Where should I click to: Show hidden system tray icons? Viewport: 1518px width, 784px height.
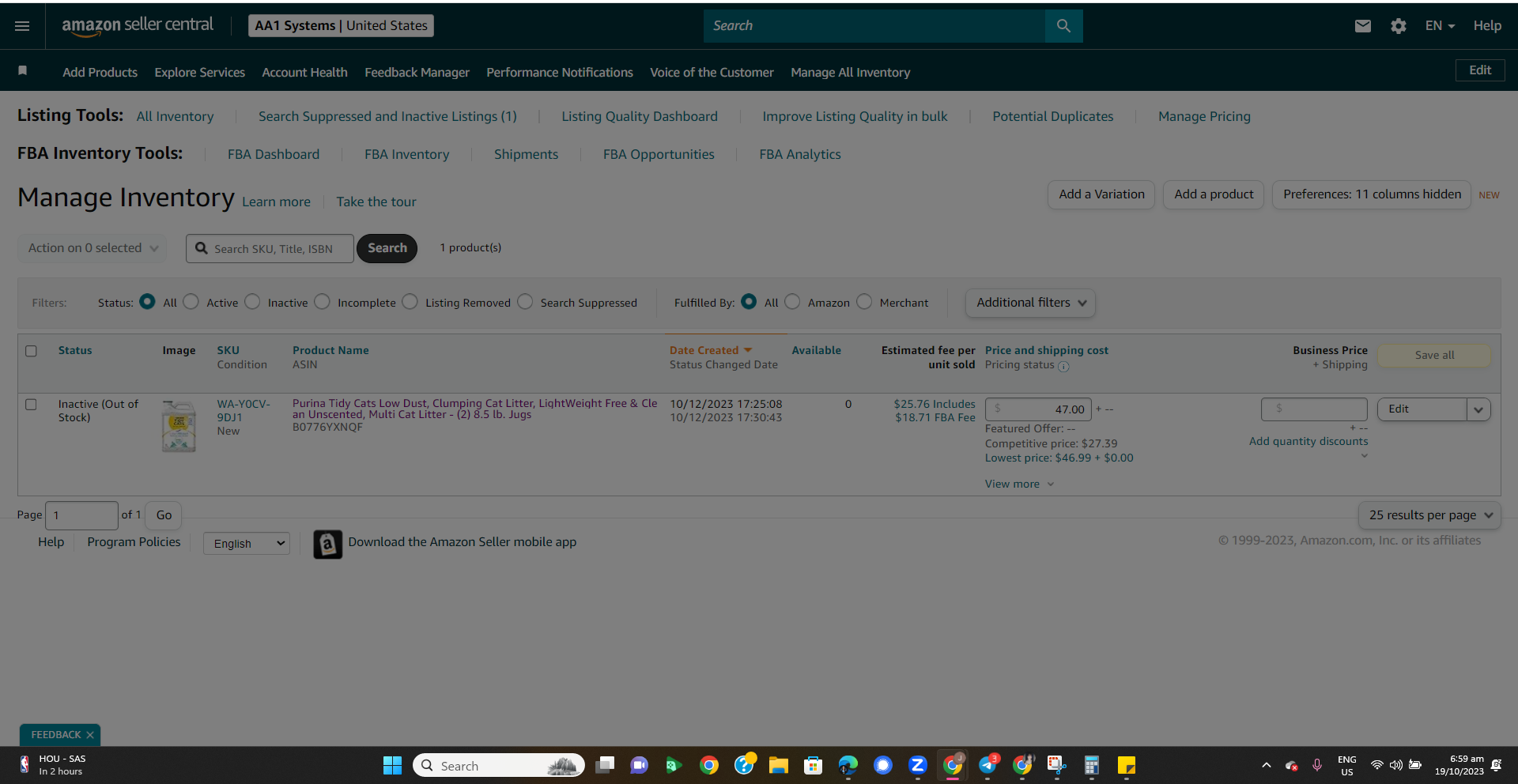1267,765
